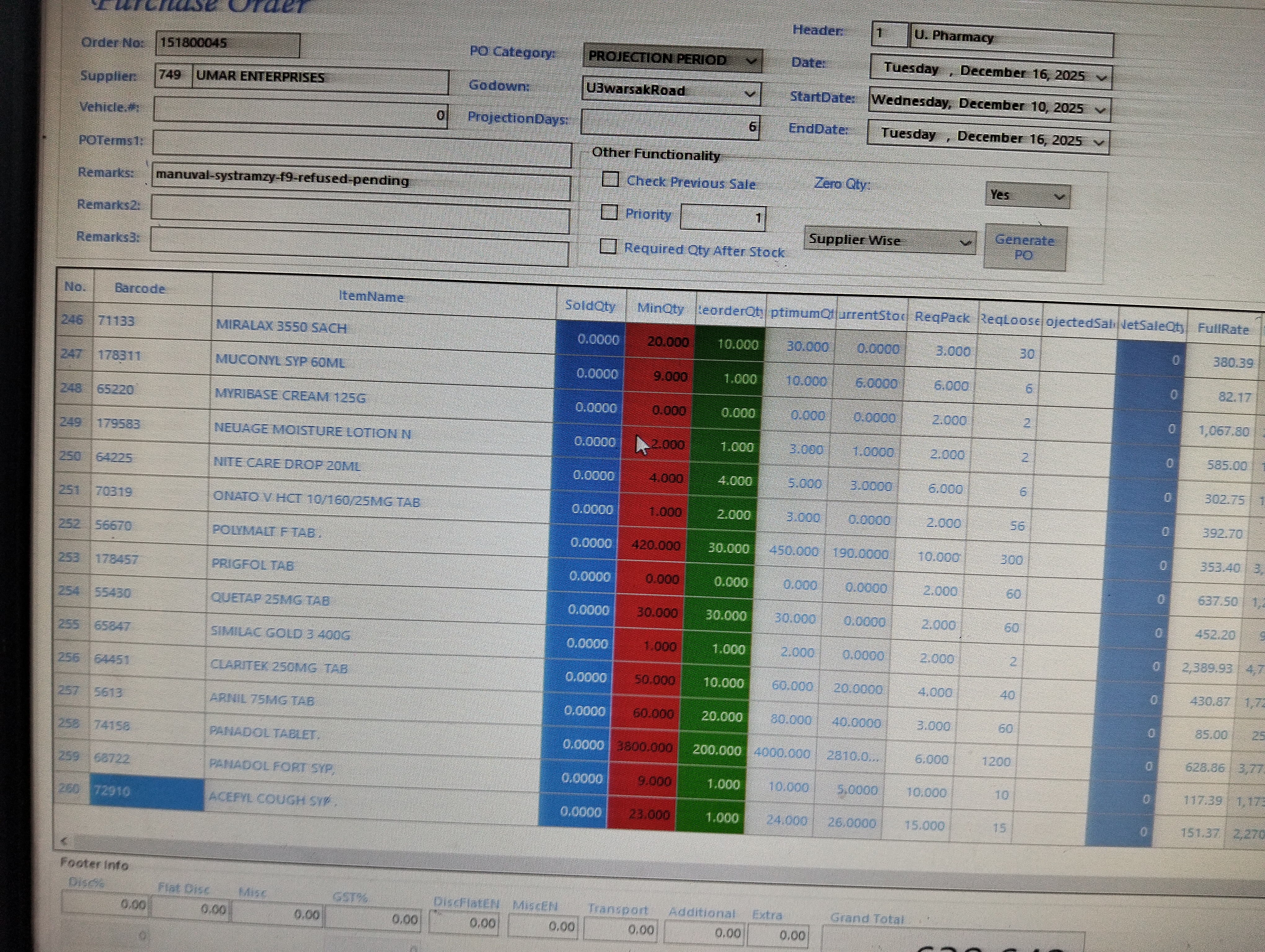The image size is (1265, 952).
Task: Check Required Qty After Stock option
Action: 608,247
